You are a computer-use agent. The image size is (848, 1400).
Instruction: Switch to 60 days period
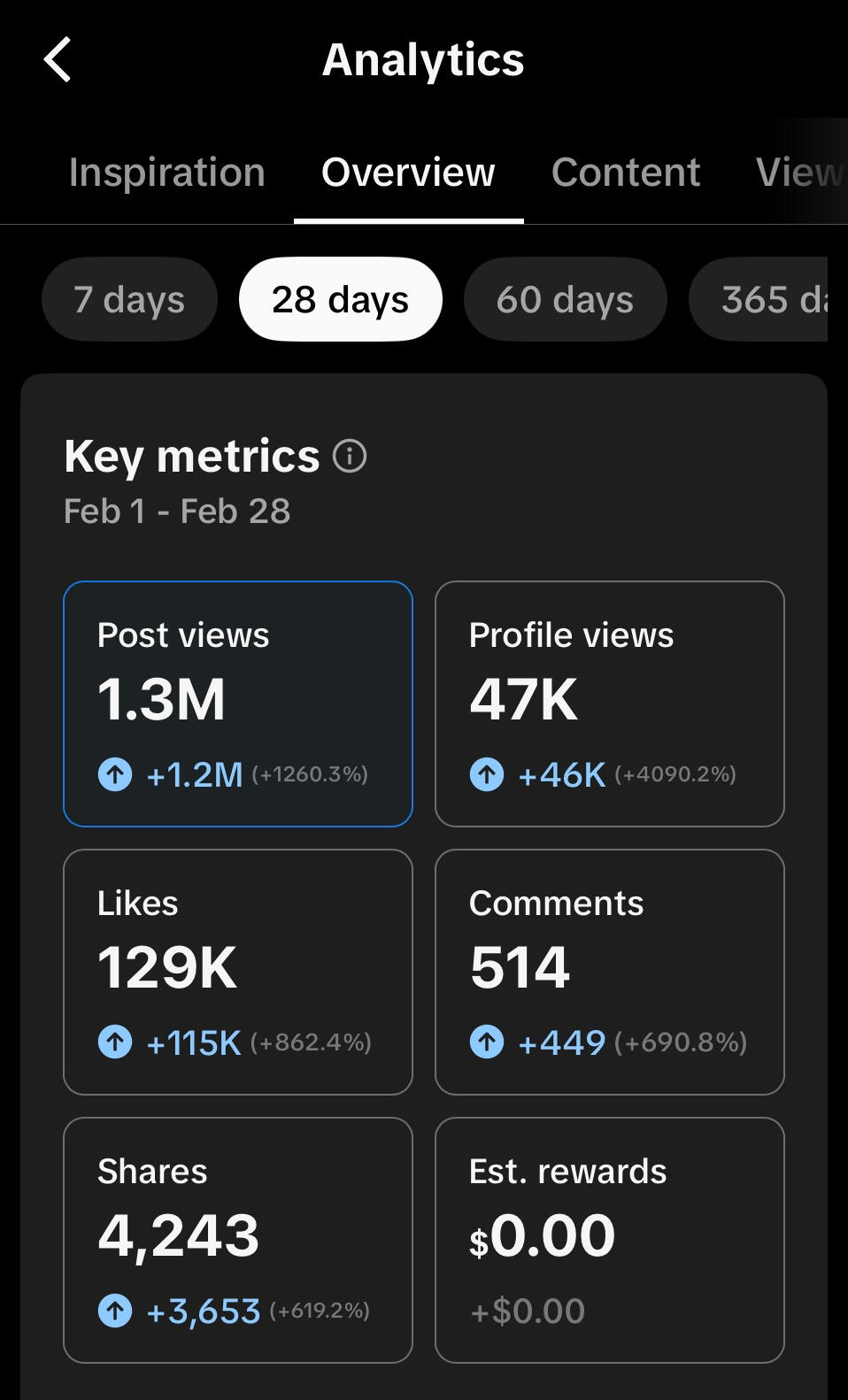point(565,299)
